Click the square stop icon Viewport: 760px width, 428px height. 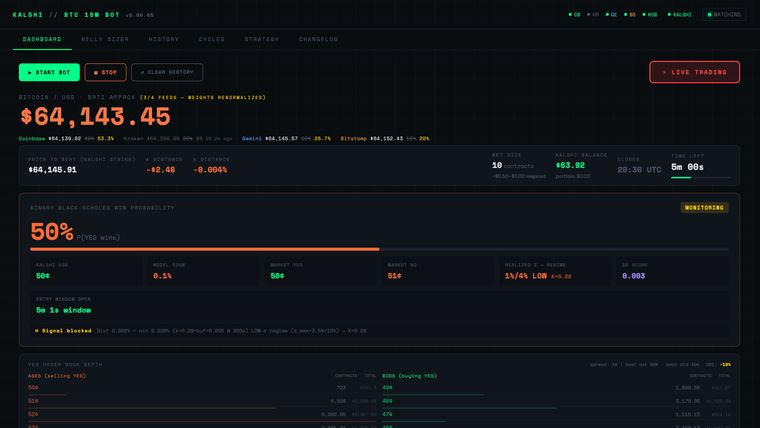(x=95, y=72)
